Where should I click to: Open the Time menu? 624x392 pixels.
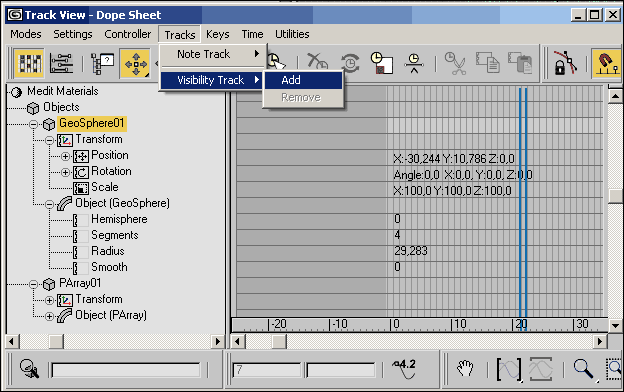252,34
